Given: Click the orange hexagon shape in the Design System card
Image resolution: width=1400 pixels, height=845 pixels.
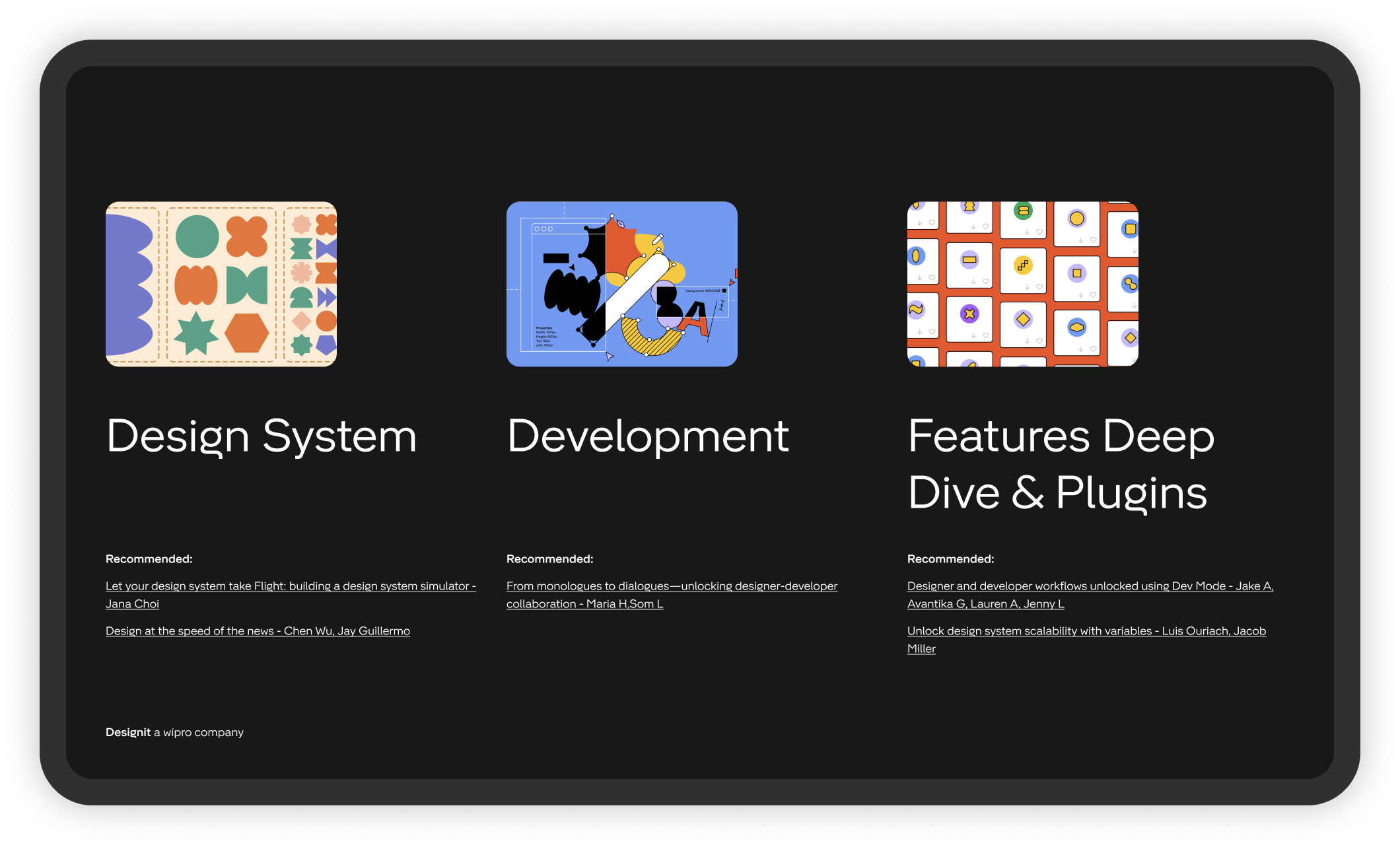Looking at the screenshot, I should coord(247,333).
